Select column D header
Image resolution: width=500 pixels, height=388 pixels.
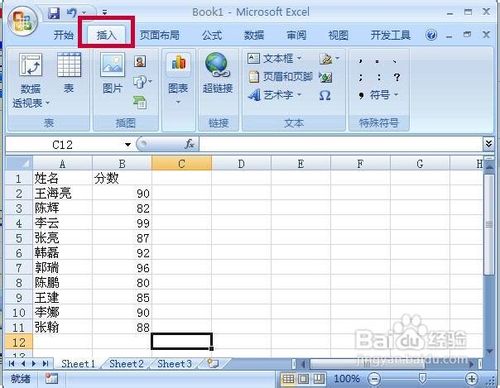pyautogui.click(x=241, y=164)
